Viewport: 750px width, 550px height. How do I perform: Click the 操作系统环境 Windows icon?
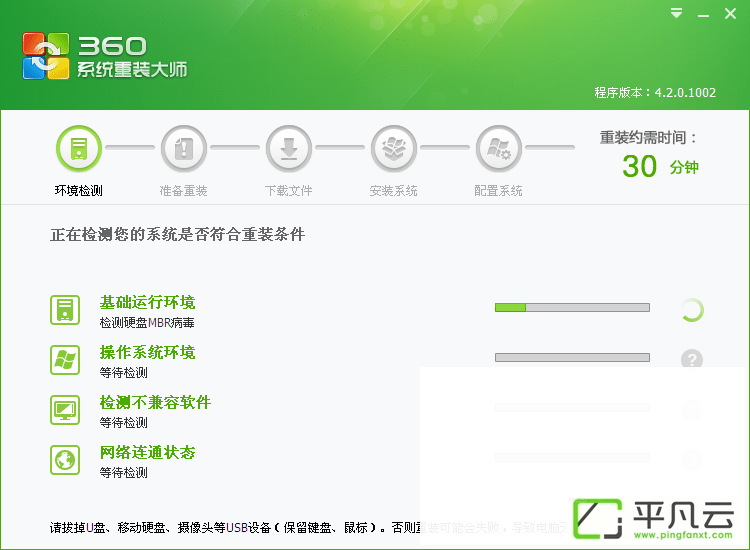coord(65,360)
